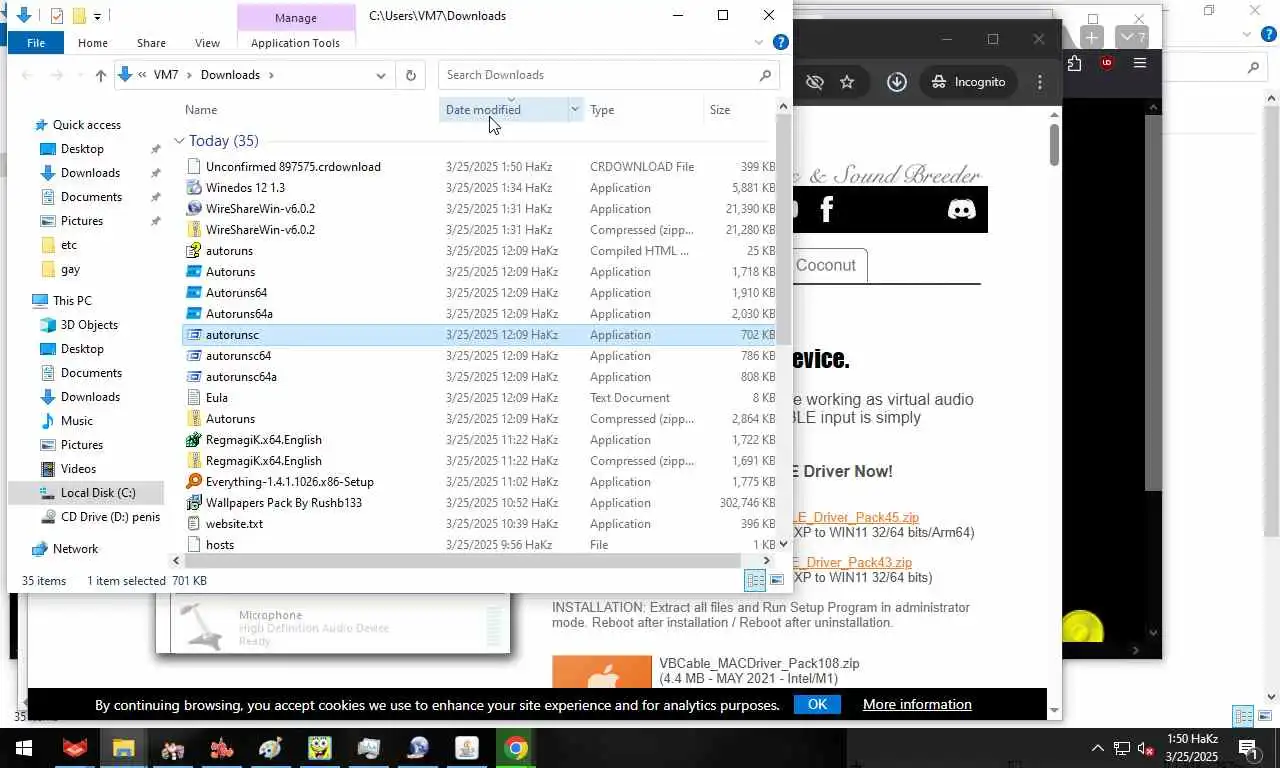Open Windows Start menu

[24, 748]
